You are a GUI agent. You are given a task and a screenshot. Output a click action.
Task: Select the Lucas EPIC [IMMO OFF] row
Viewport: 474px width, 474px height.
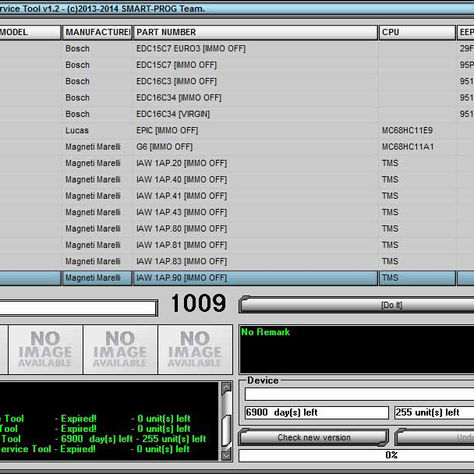[x=237, y=130]
